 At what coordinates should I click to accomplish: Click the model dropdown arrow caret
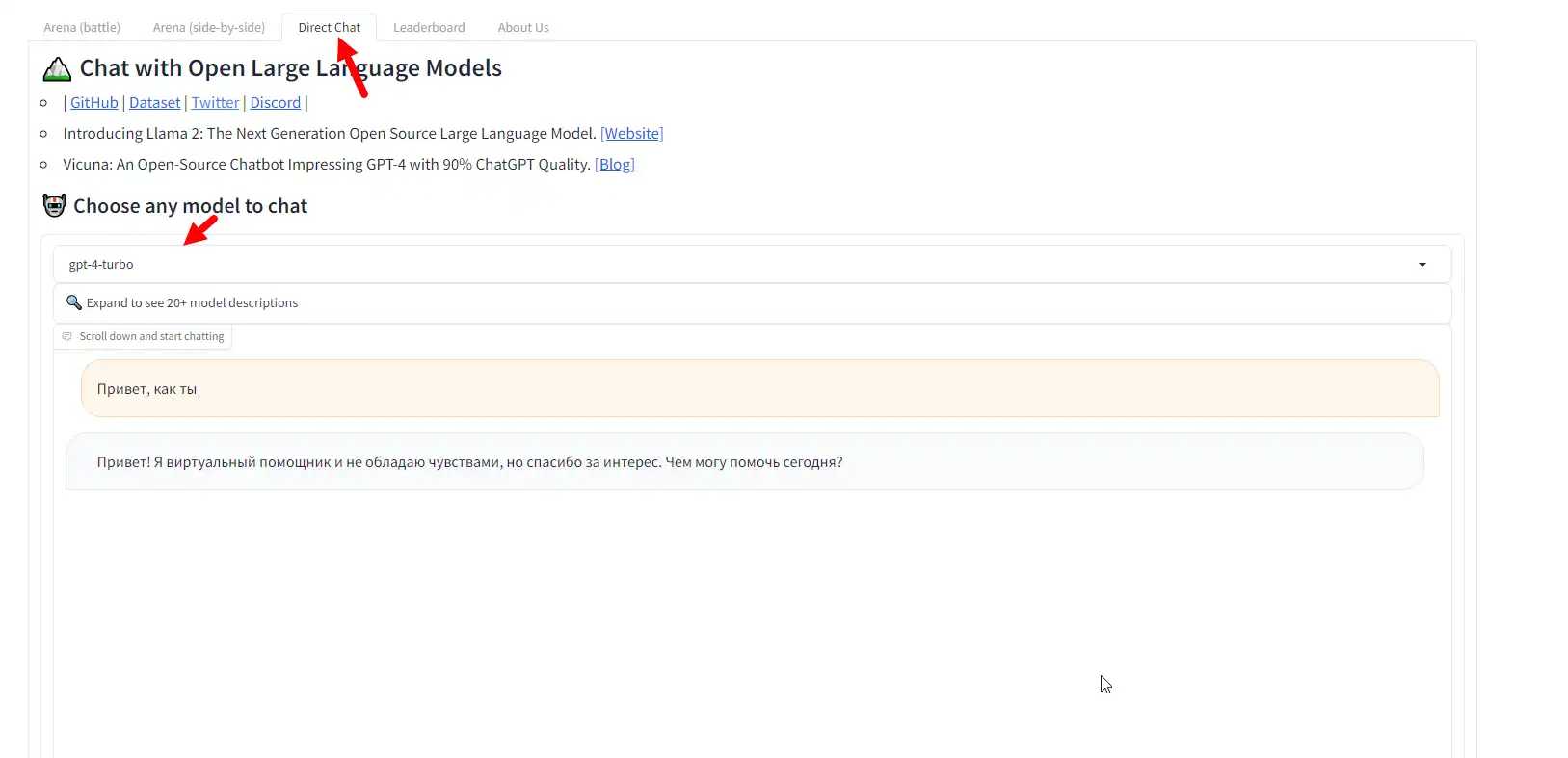[1422, 265]
